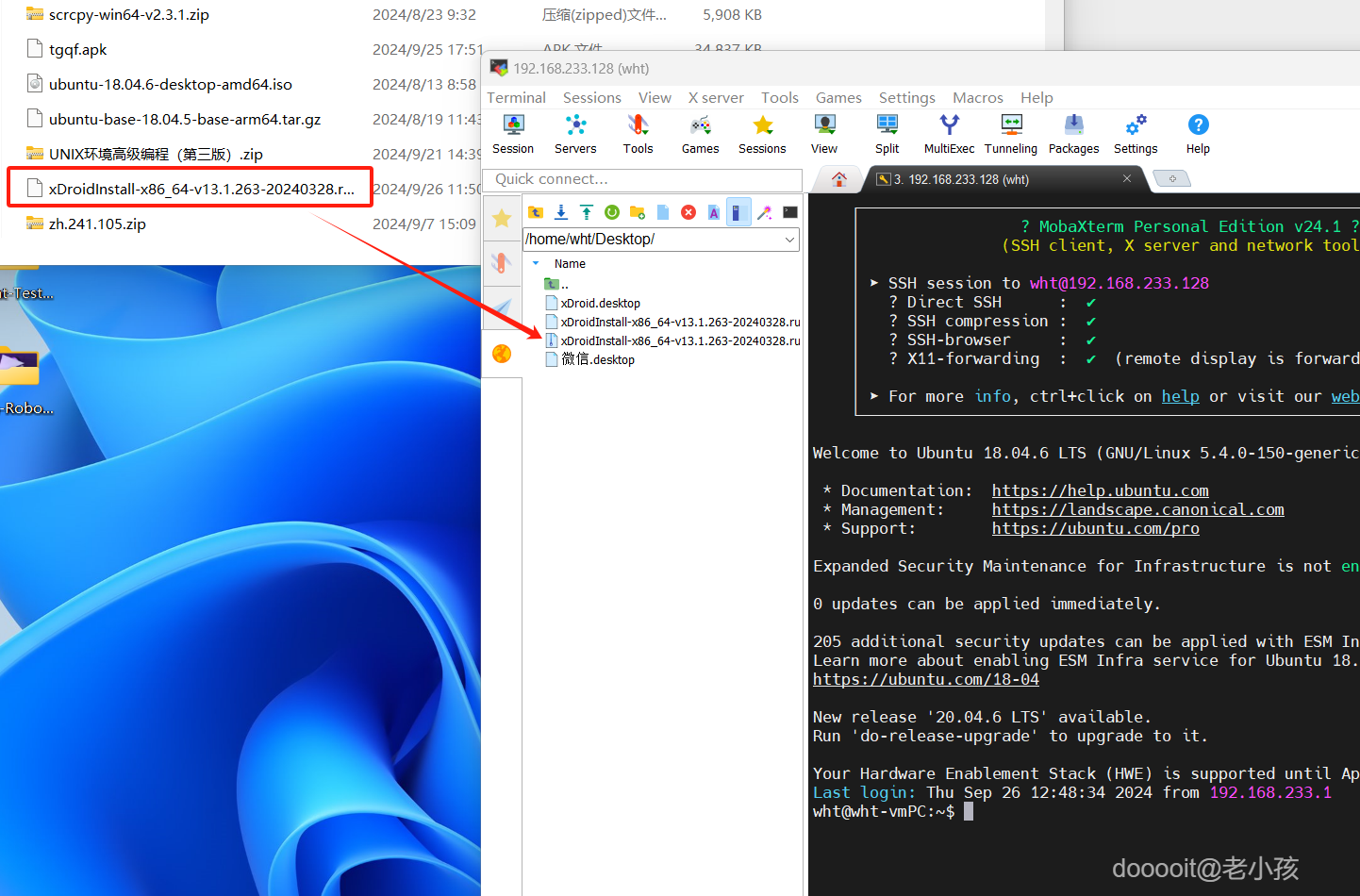Click the Session toolbar icon

[x=513, y=134]
